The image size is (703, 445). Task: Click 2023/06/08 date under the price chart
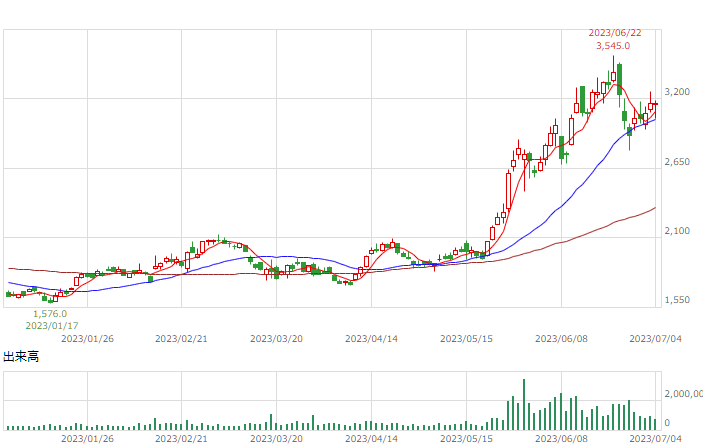point(561,339)
